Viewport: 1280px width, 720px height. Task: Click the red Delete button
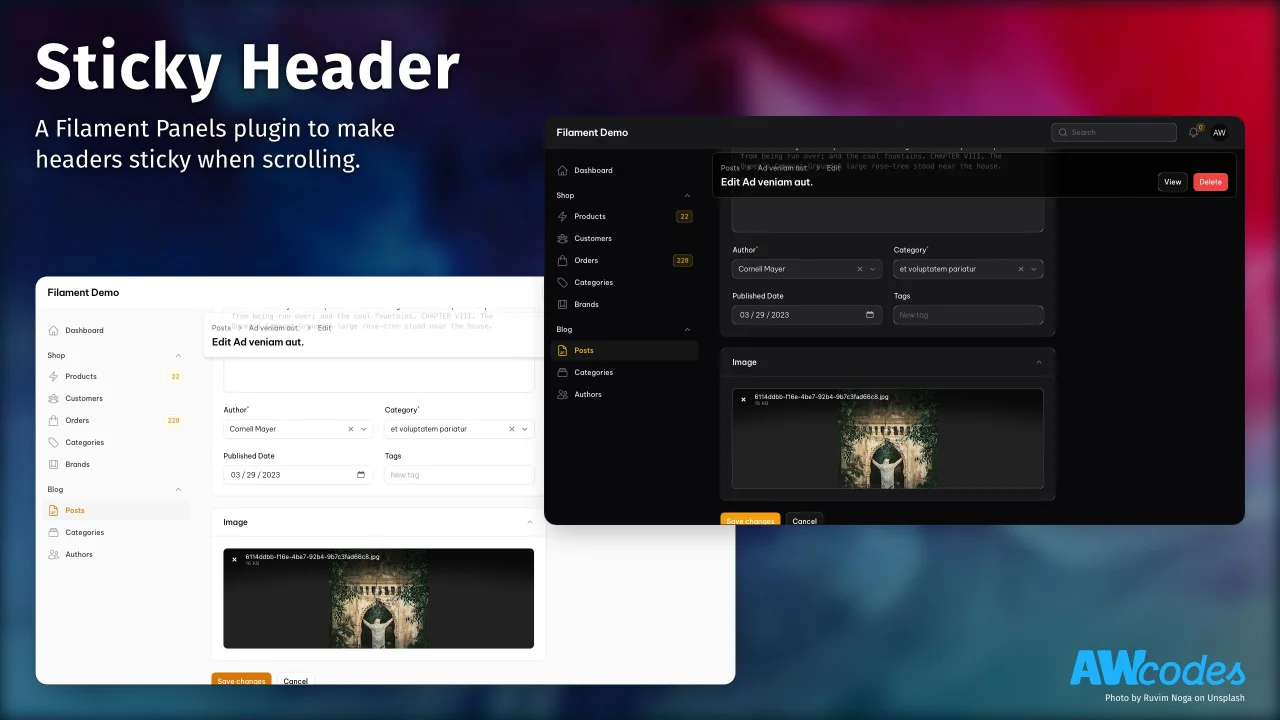point(1210,182)
